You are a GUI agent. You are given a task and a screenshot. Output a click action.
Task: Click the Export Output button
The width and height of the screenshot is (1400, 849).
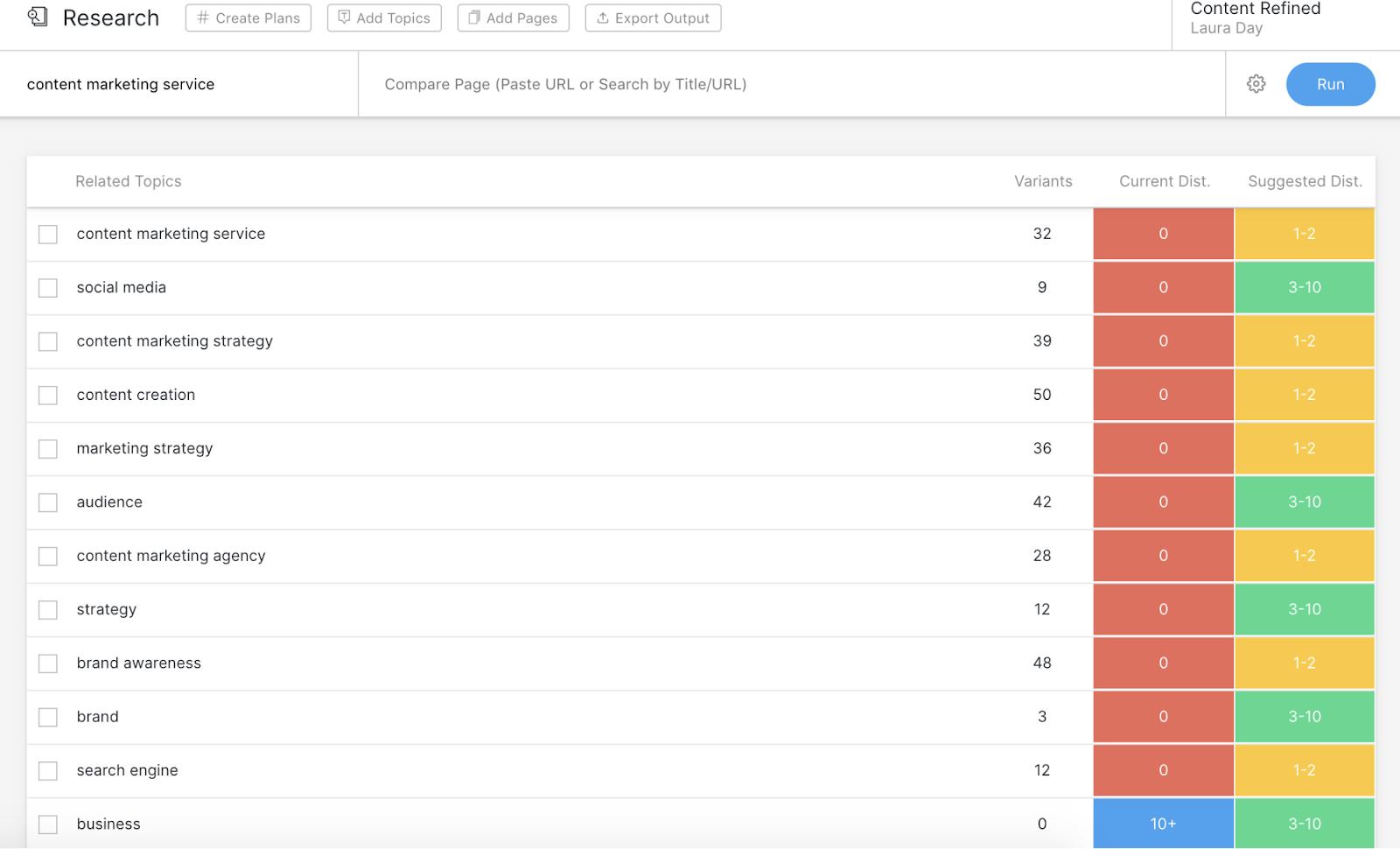pos(653,18)
